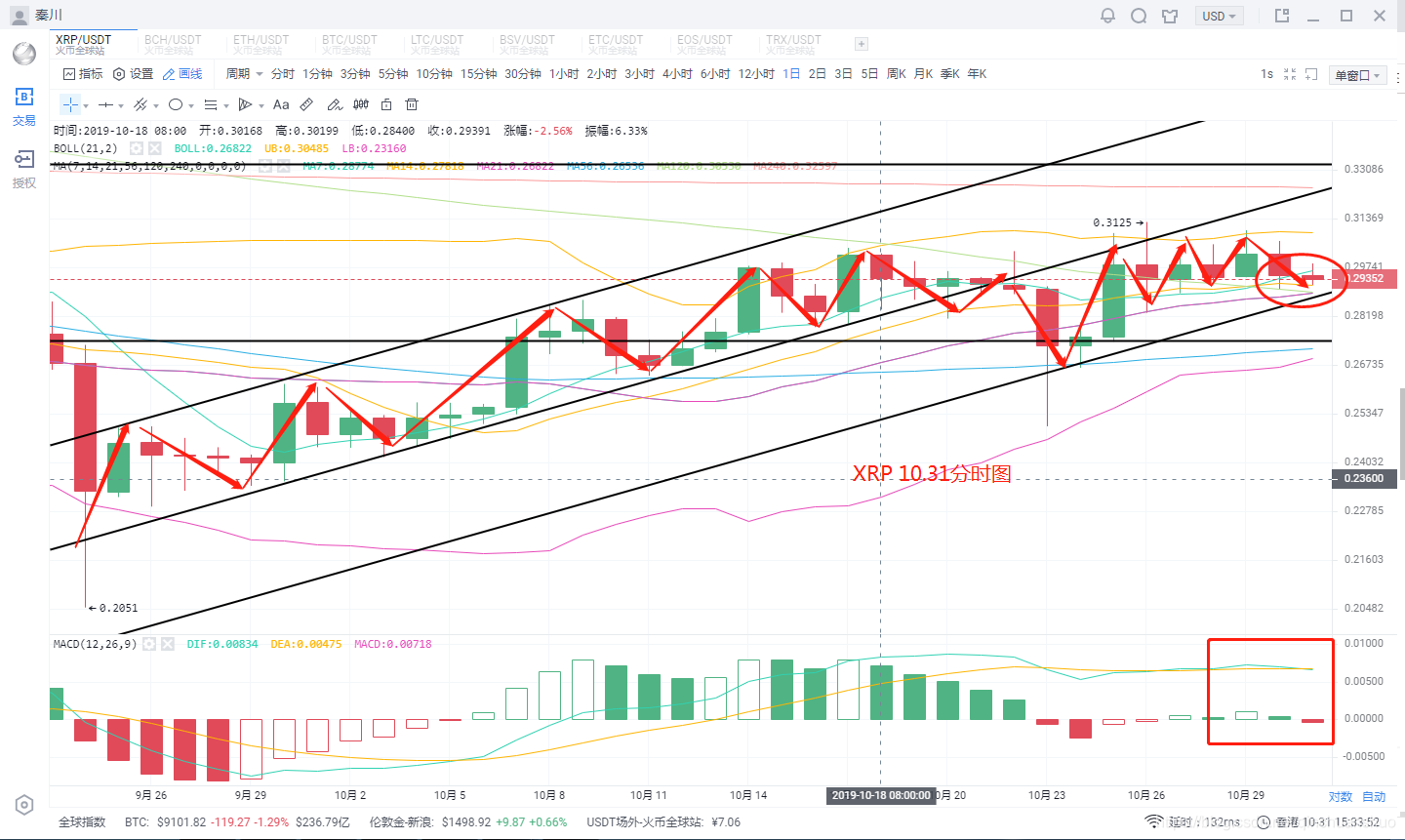
Task: Click the 2019-10-18 08:00:00 time marker
Action: tap(881, 795)
